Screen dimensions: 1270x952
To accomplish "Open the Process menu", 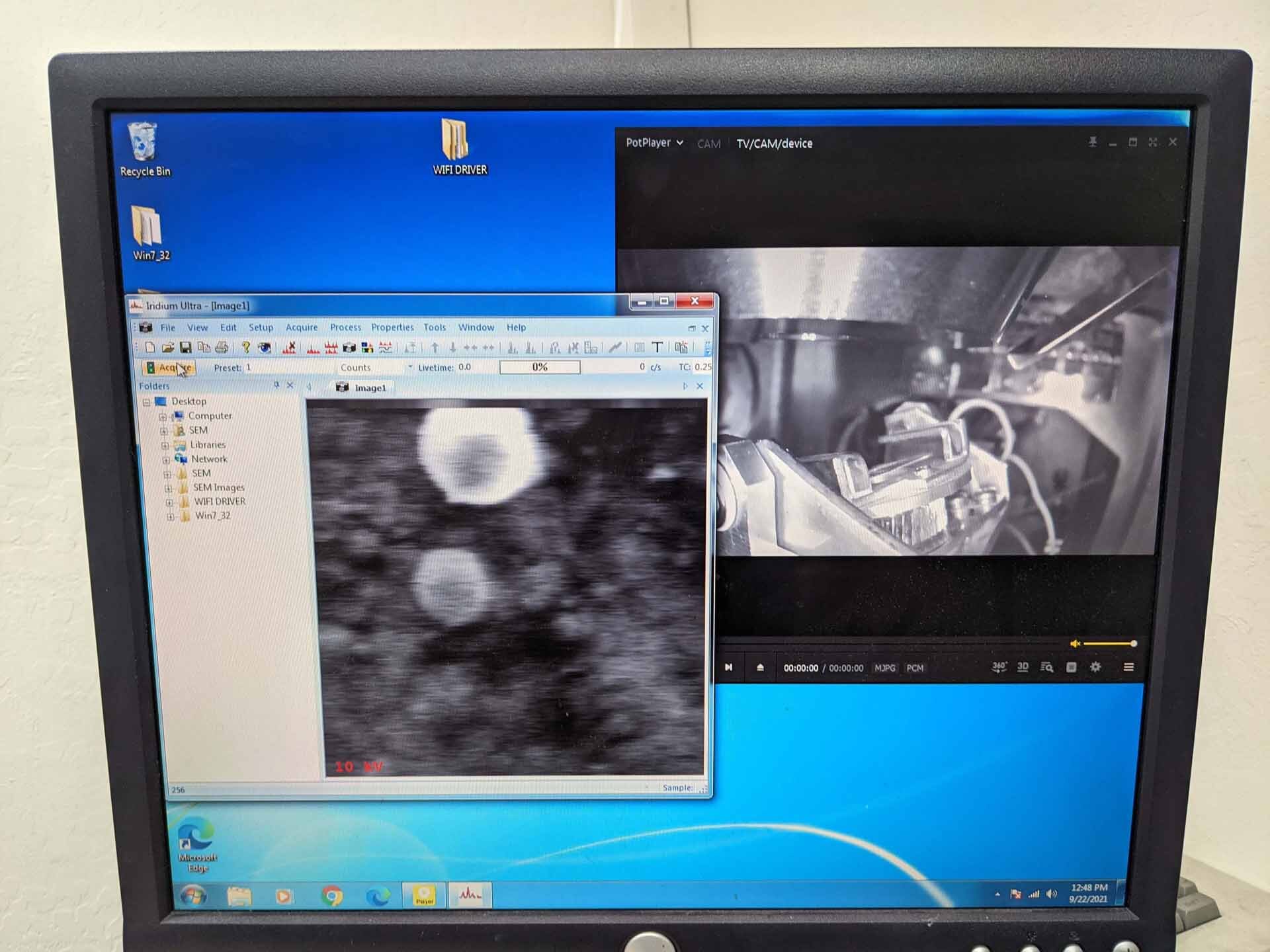I will pyautogui.click(x=346, y=327).
